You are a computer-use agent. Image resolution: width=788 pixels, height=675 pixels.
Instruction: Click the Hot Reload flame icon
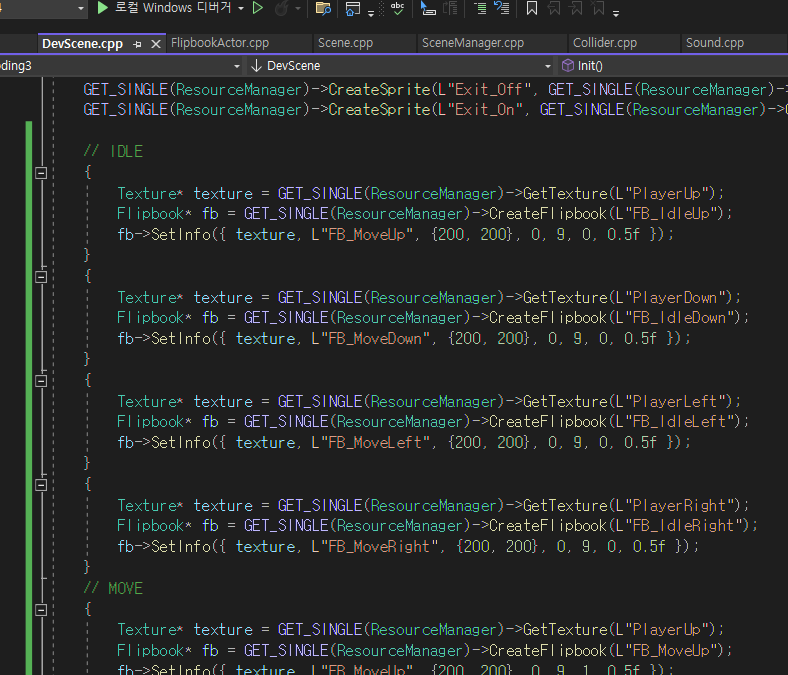tap(282, 8)
